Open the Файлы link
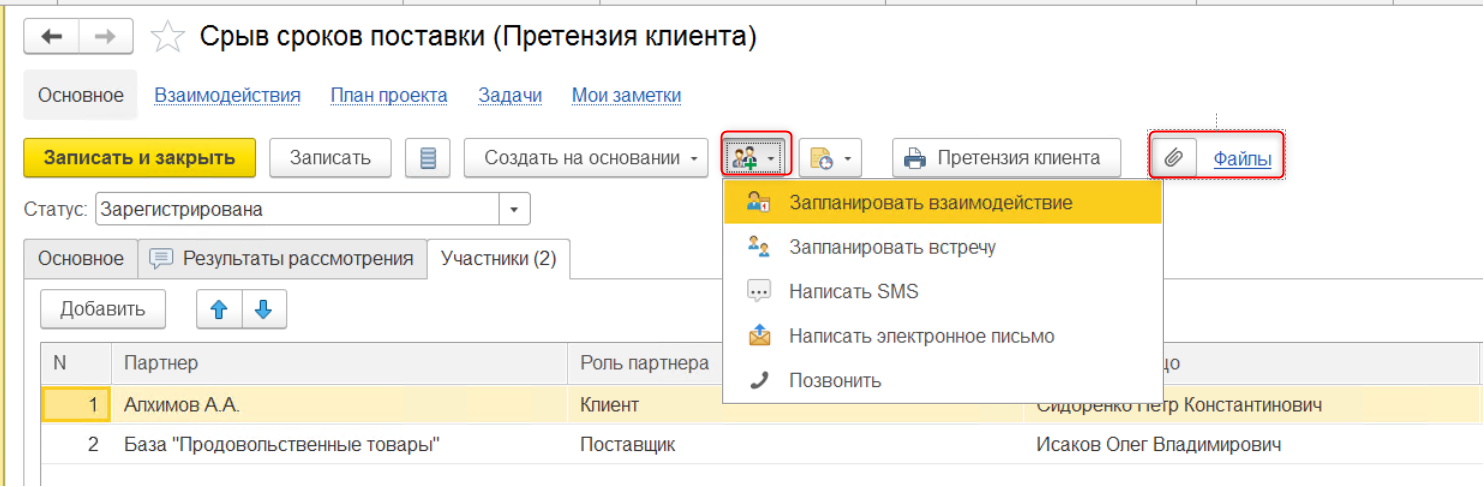Screen dimensions: 1484x487 [1242, 158]
